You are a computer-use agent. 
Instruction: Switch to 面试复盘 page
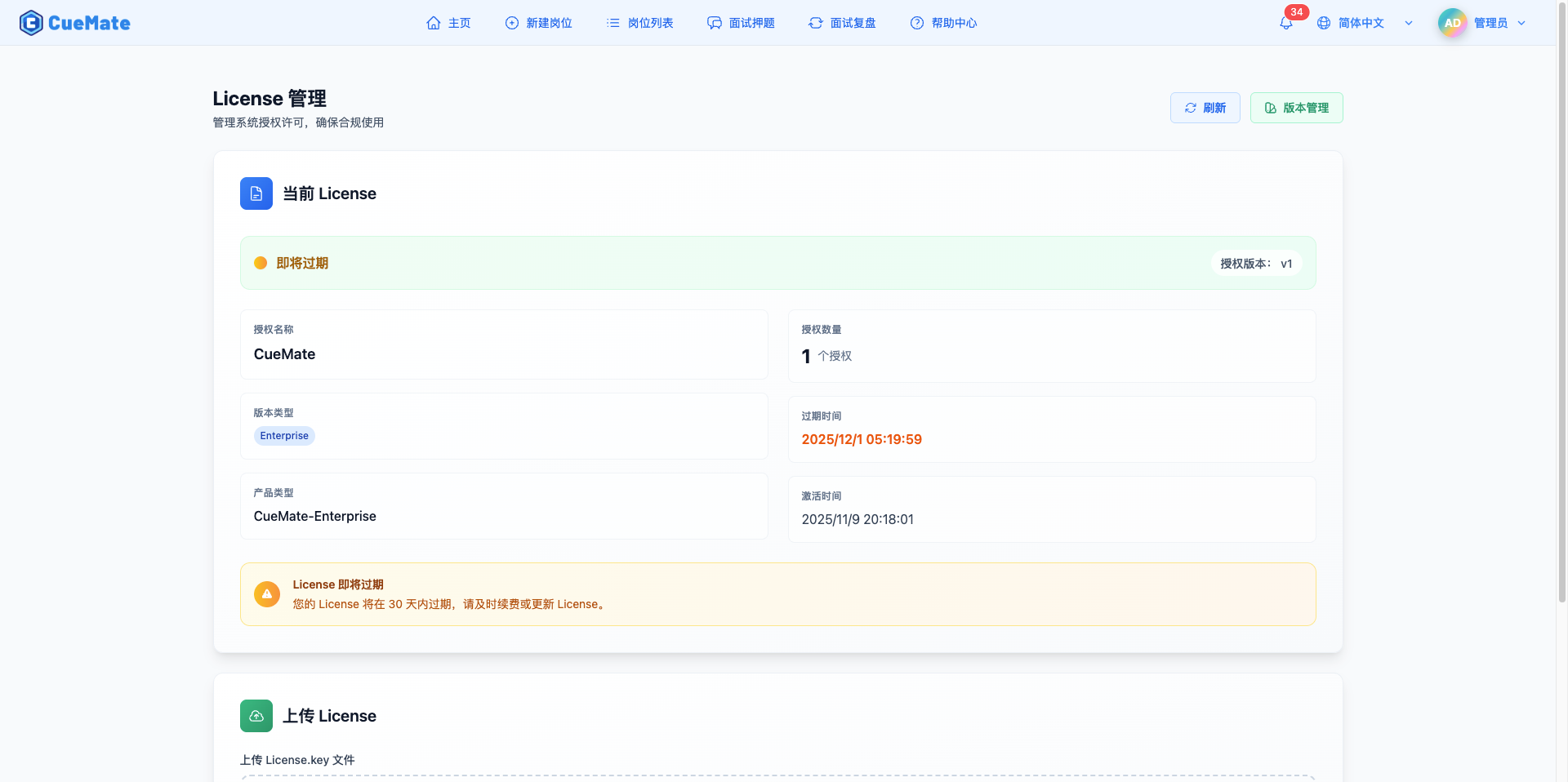click(842, 23)
